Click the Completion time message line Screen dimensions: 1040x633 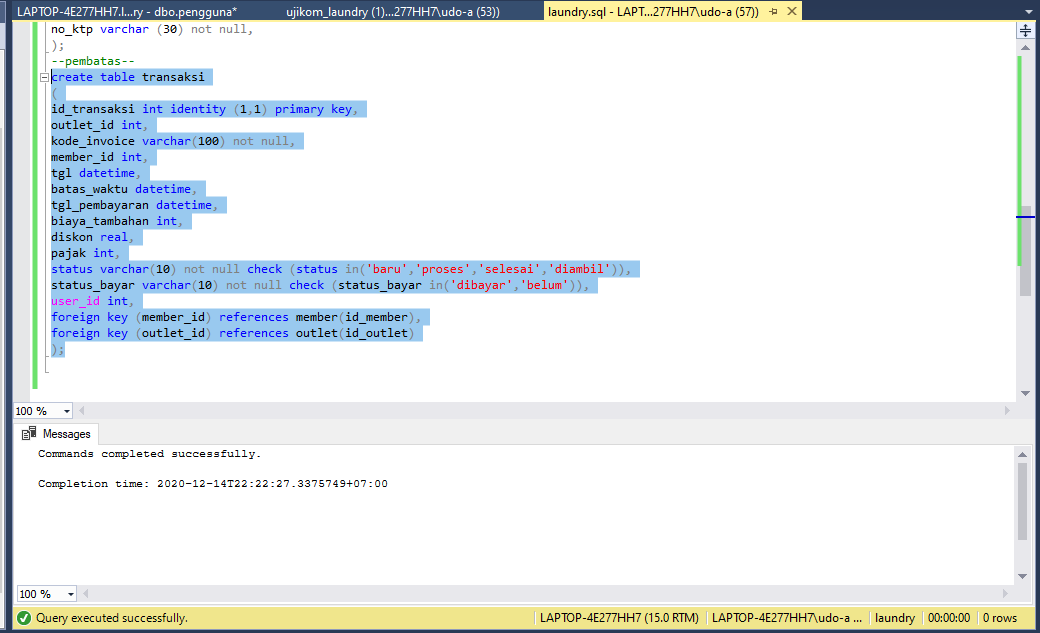(x=213, y=484)
